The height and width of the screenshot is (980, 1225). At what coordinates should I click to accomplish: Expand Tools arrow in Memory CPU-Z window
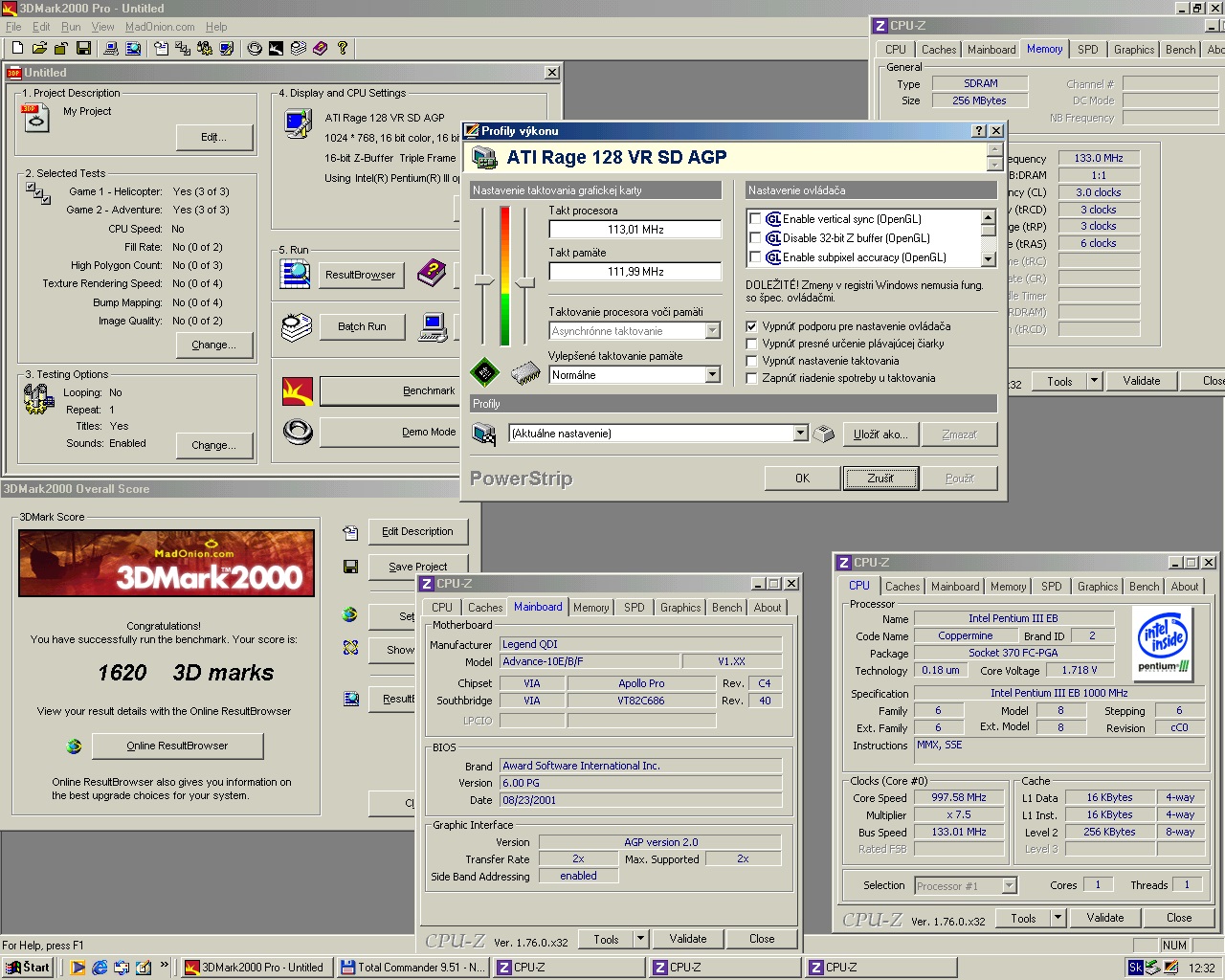point(1094,381)
